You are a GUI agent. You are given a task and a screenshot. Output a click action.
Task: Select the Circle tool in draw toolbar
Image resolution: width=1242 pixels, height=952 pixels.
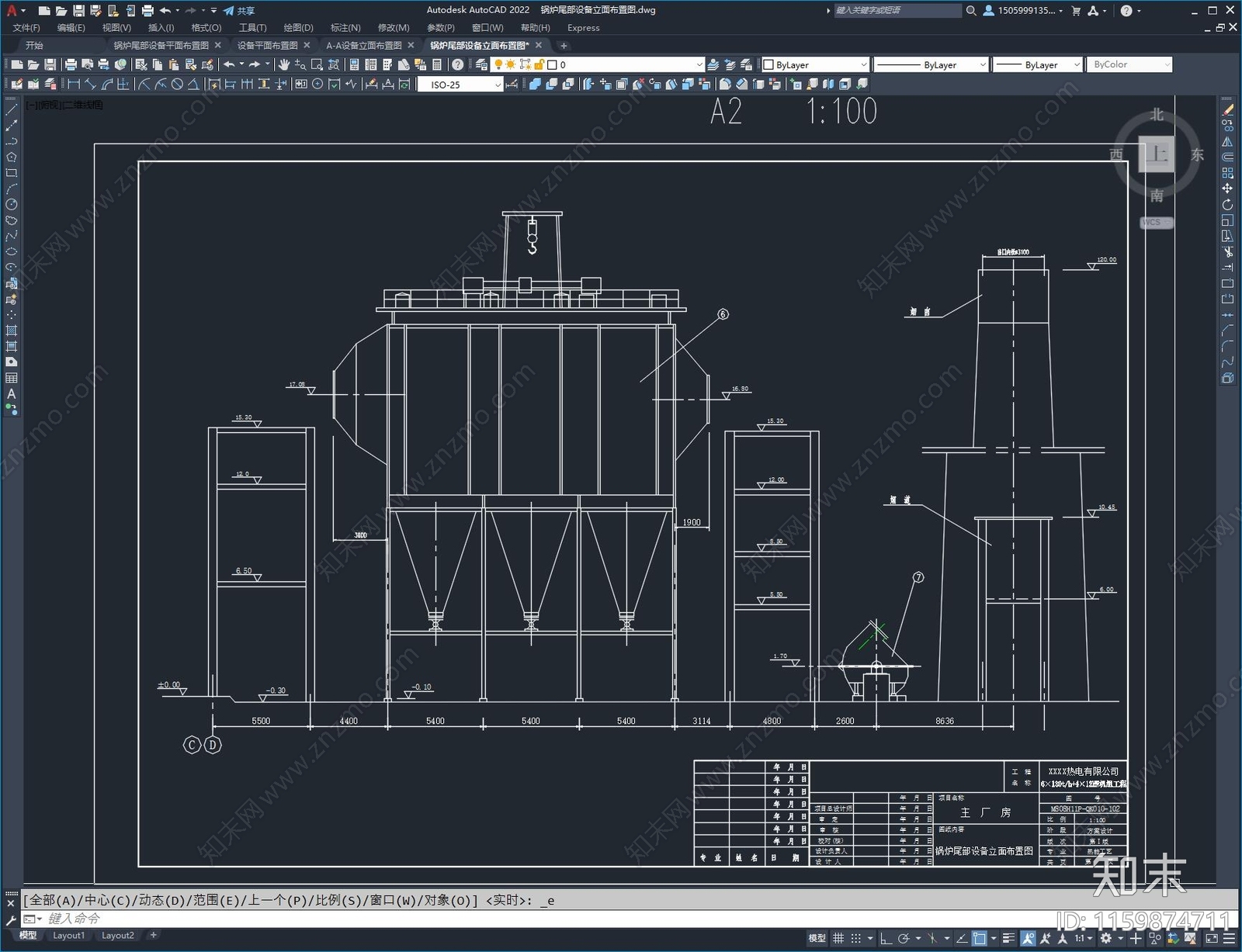12,205
